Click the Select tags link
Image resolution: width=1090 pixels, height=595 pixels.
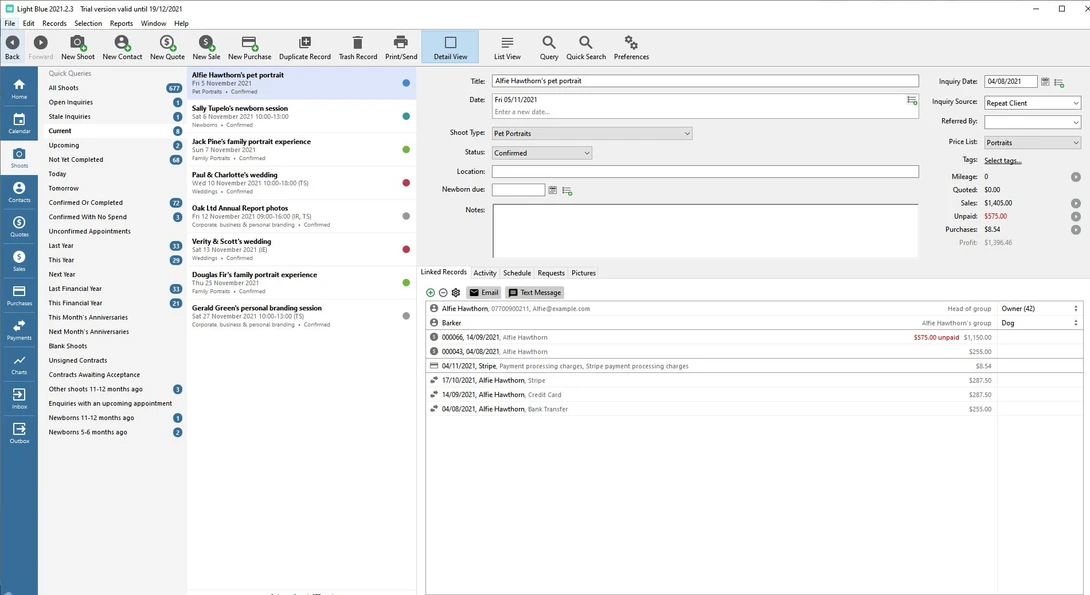(1002, 161)
